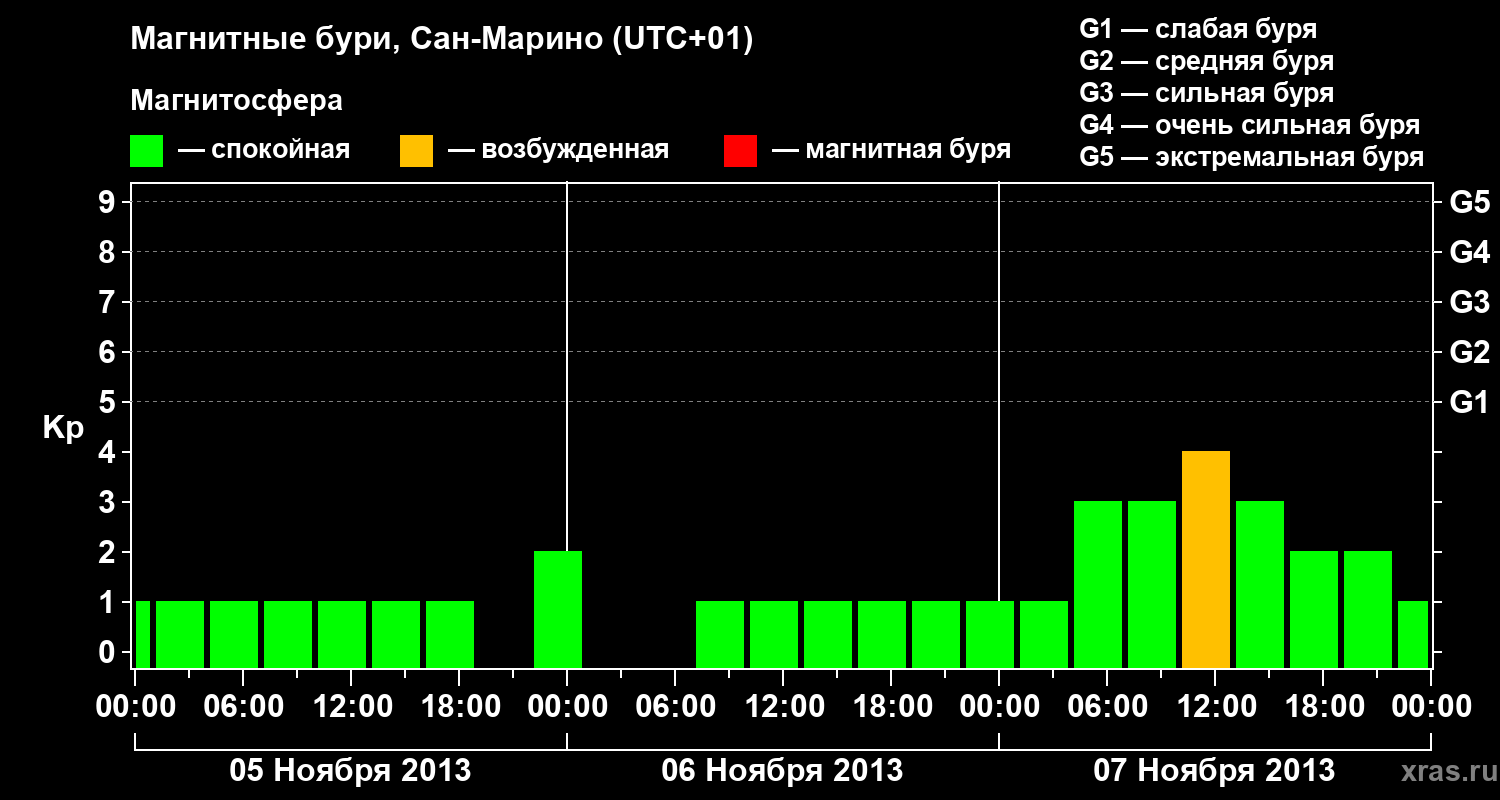Click the G1 label on the right axis

pyautogui.click(x=1469, y=402)
